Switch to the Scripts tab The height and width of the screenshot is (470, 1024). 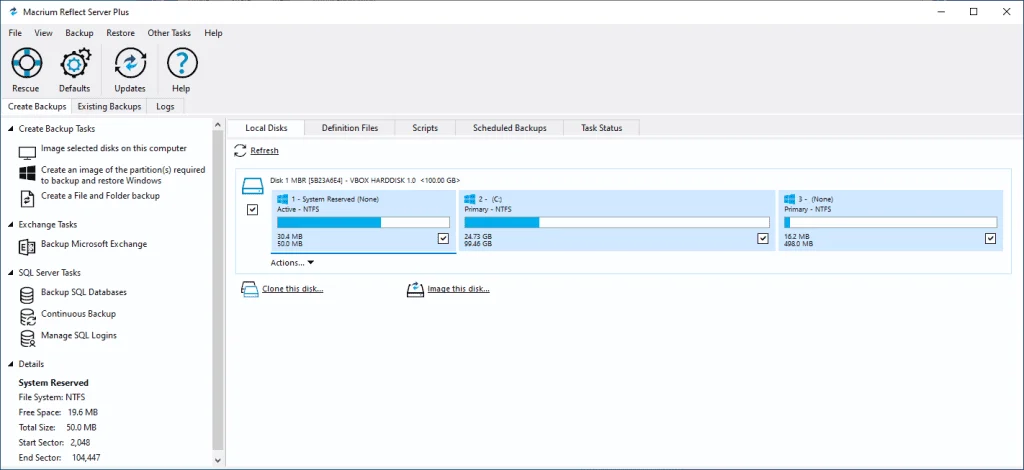tap(425, 128)
